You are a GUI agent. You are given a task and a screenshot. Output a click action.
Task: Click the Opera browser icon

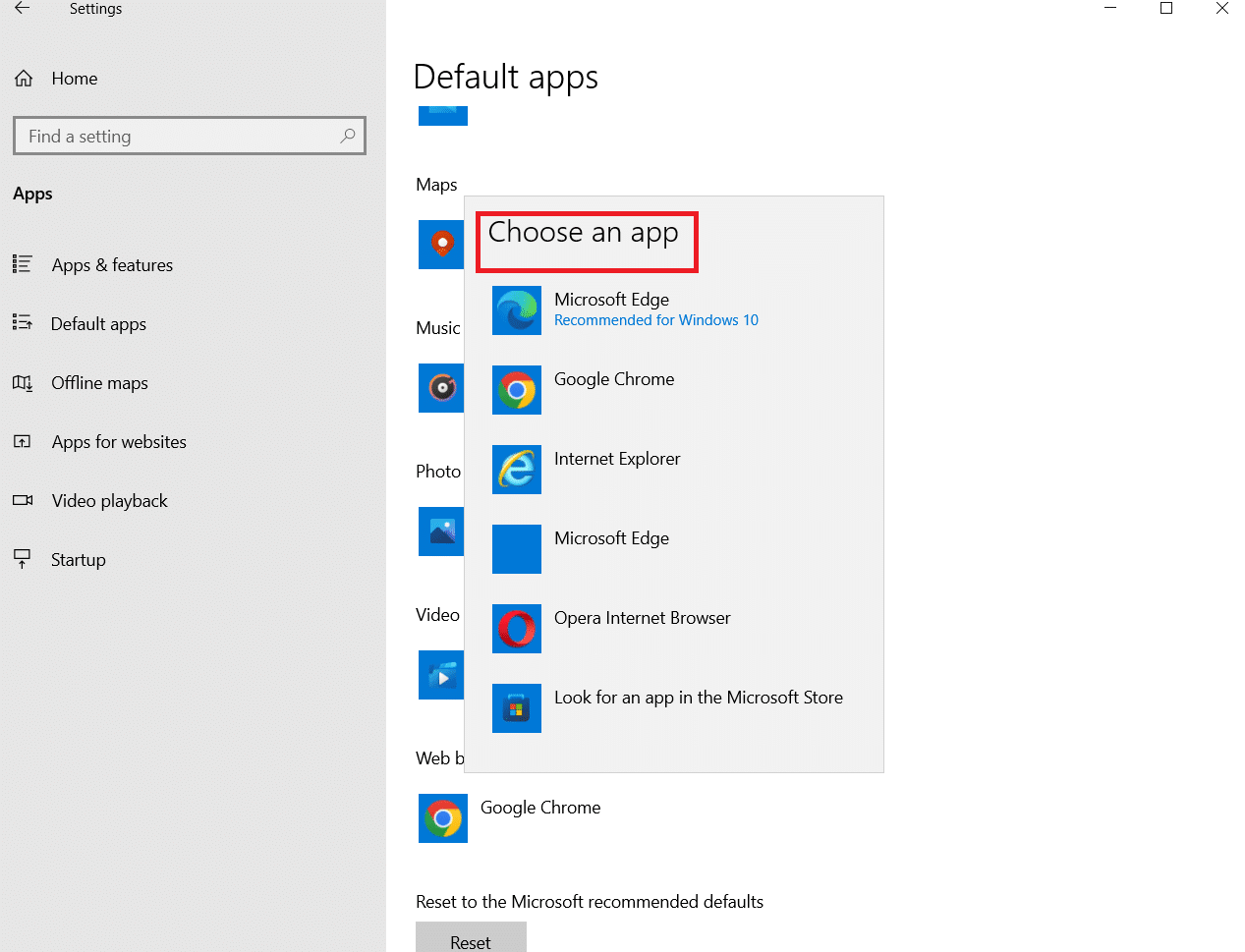pos(517,629)
